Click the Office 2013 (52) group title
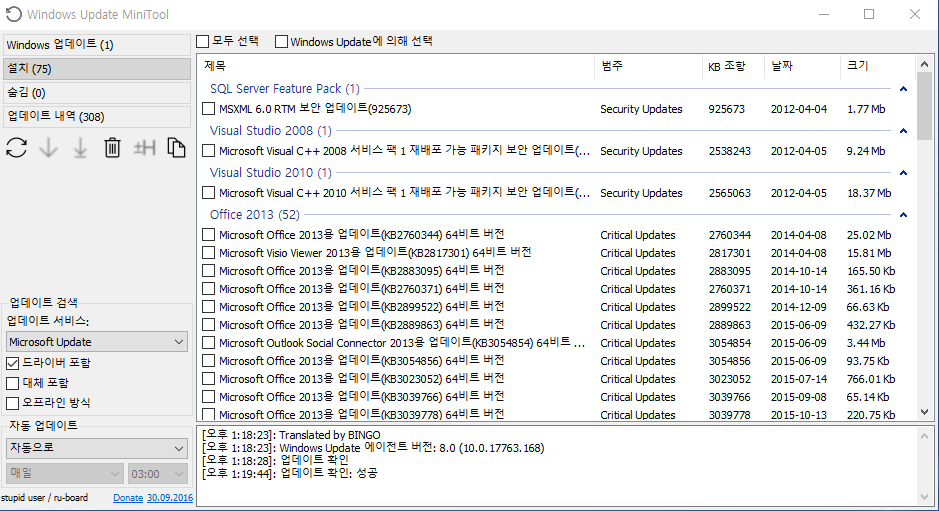 tap(255, 214)
